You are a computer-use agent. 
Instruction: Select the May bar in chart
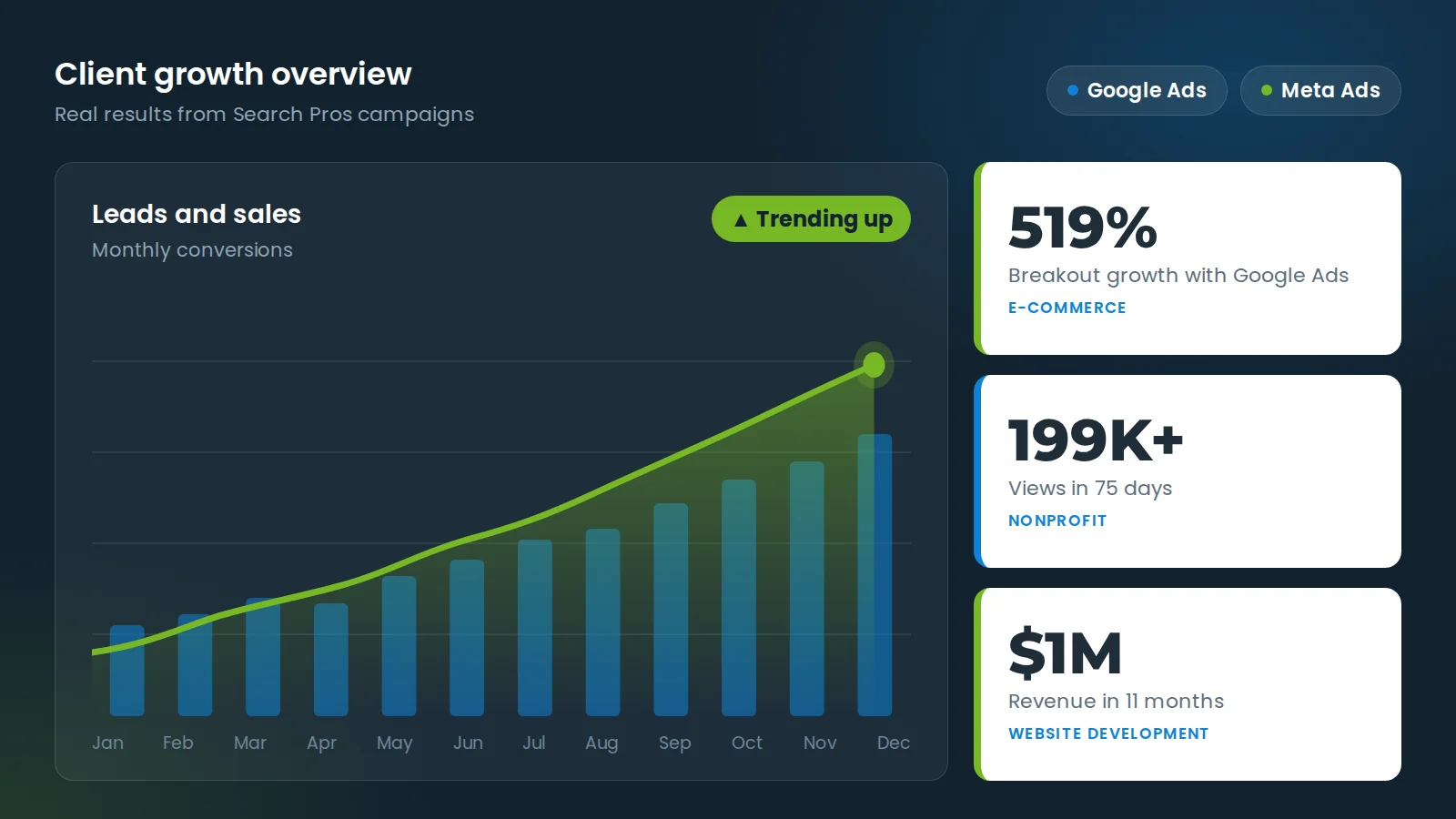[x=399, y=646]
